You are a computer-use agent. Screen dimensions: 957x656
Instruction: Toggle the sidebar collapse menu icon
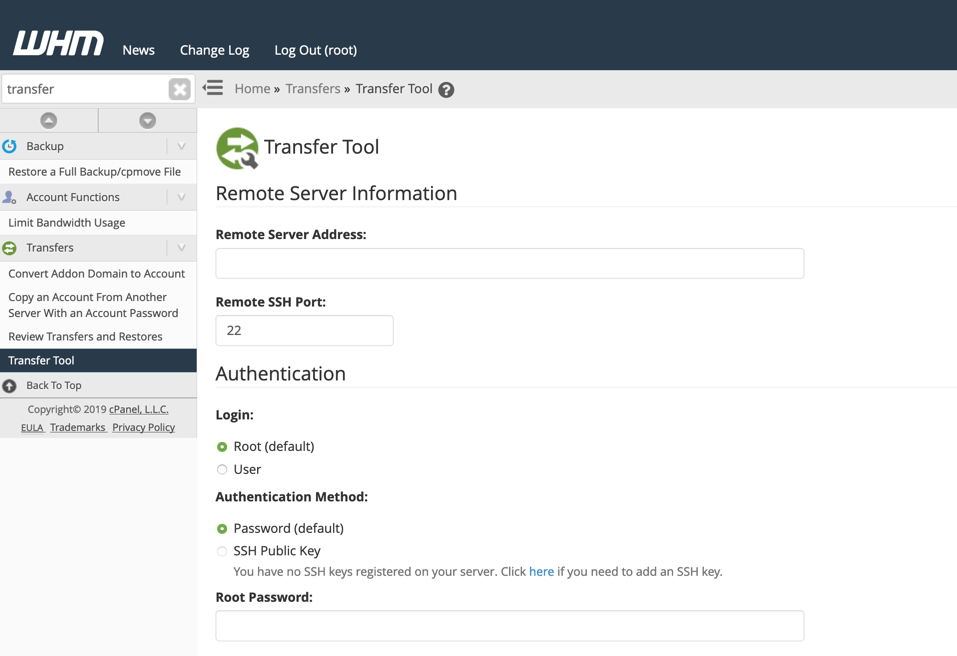pos(213,88)
